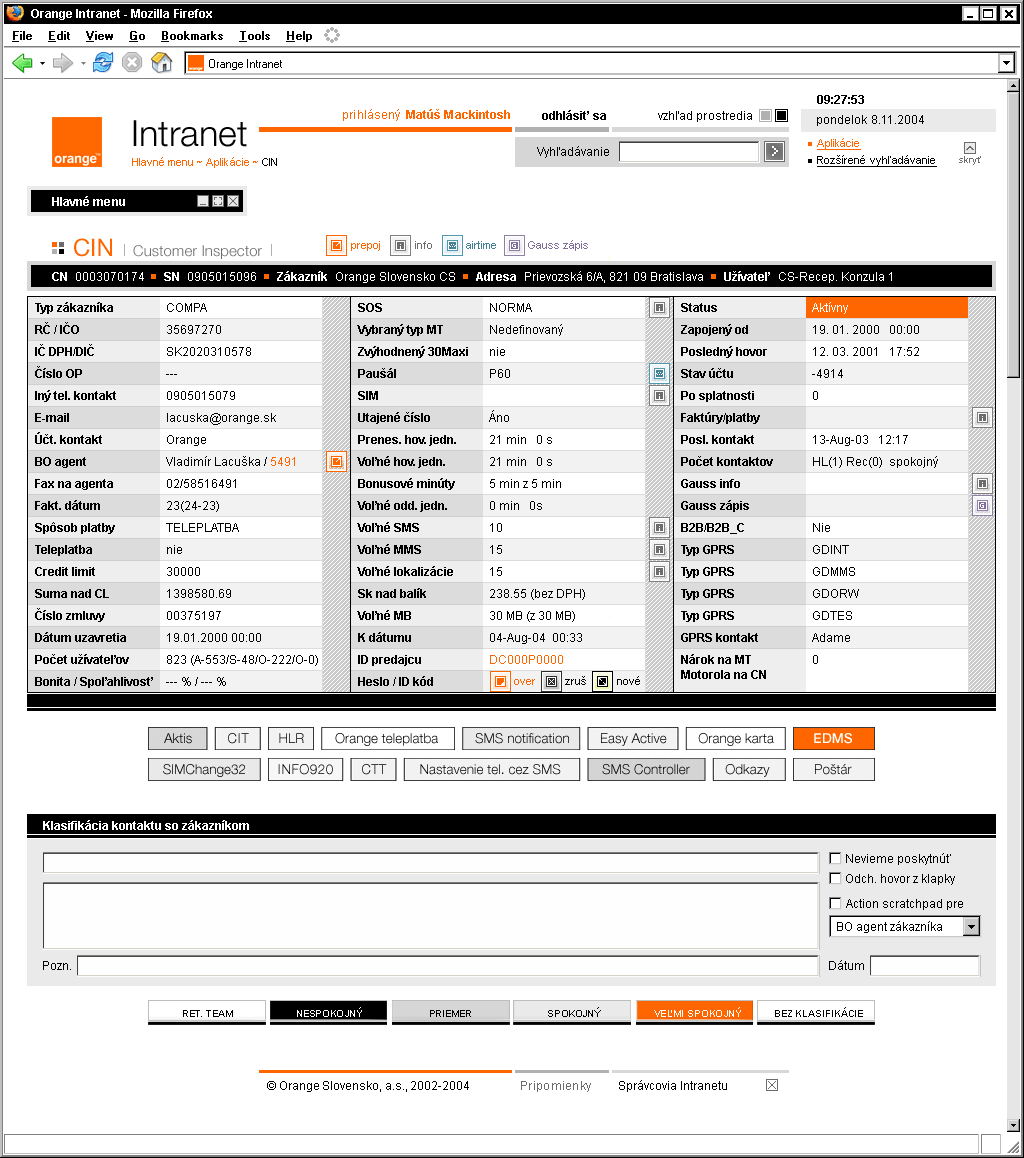Open the Bookmarks menu
The height and width of the screenshot is (1158, 1024).
pyautogui.click(x=192, y=35)
